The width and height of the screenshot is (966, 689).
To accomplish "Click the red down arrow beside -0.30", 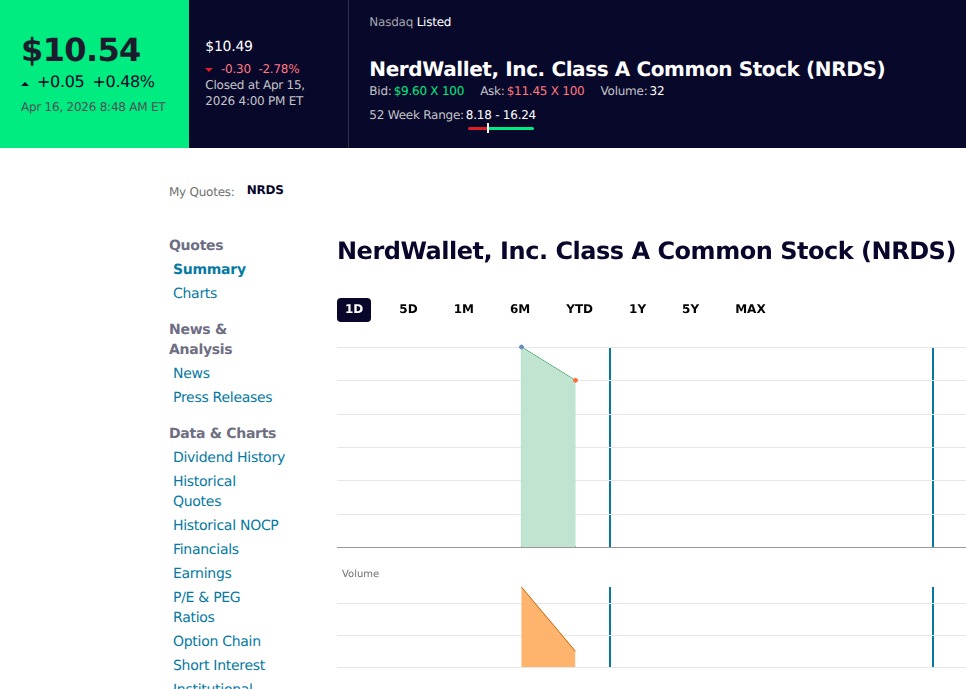I will click(x=209, y=70).
